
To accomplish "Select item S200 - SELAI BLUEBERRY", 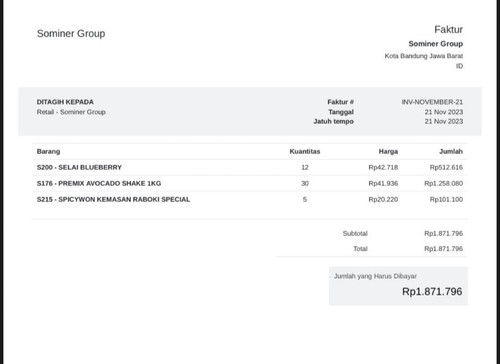I will (79, 167).
